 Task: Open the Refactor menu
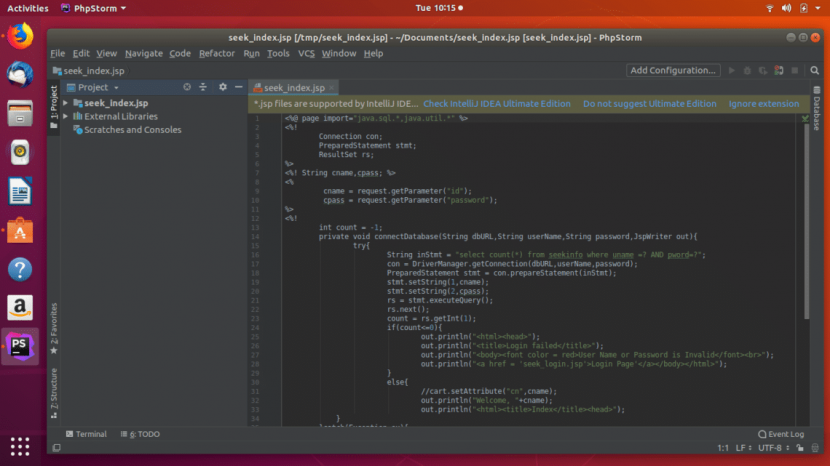click(x=217, y=53)
